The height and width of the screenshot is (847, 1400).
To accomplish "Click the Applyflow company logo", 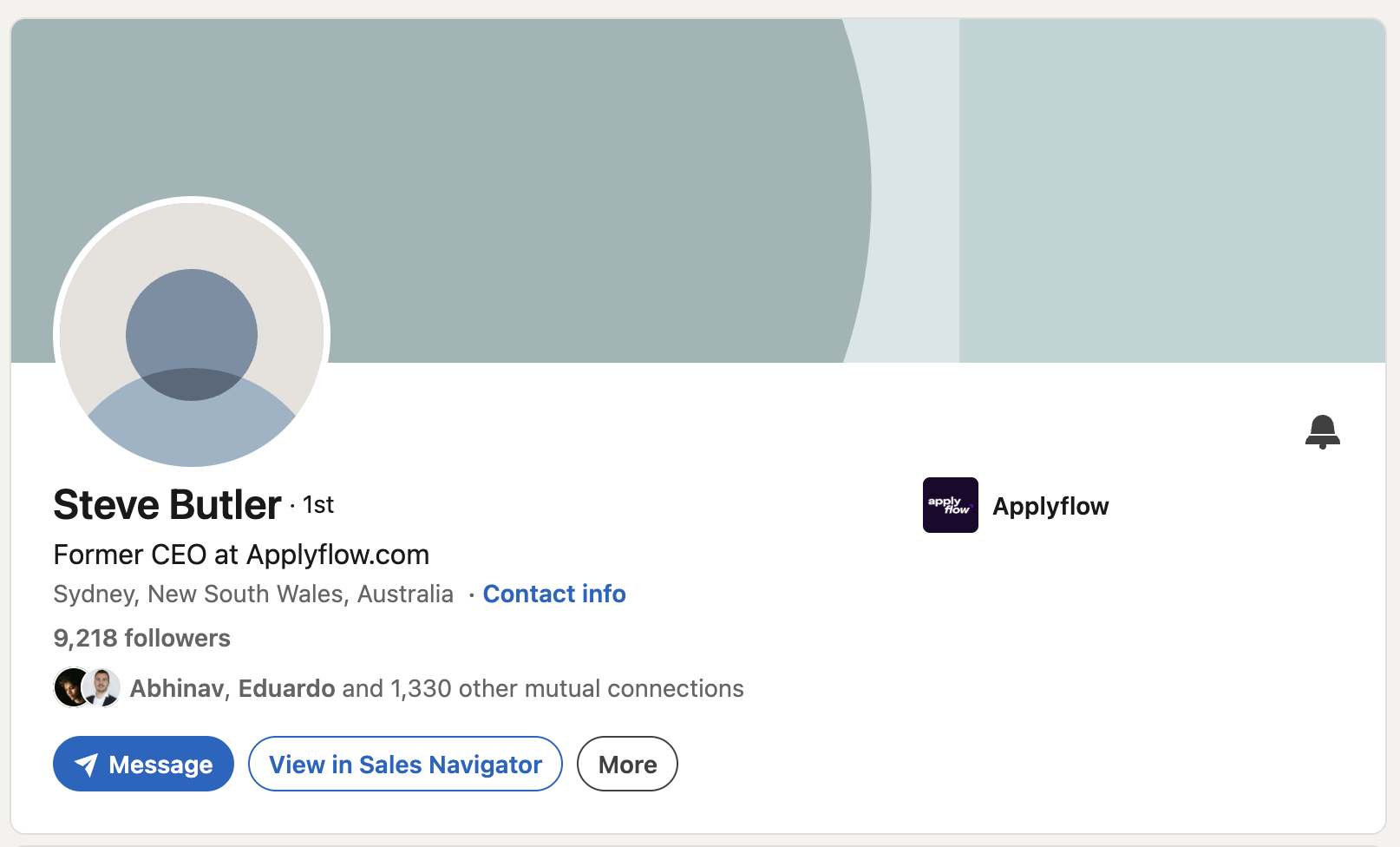I will (950, 505).
